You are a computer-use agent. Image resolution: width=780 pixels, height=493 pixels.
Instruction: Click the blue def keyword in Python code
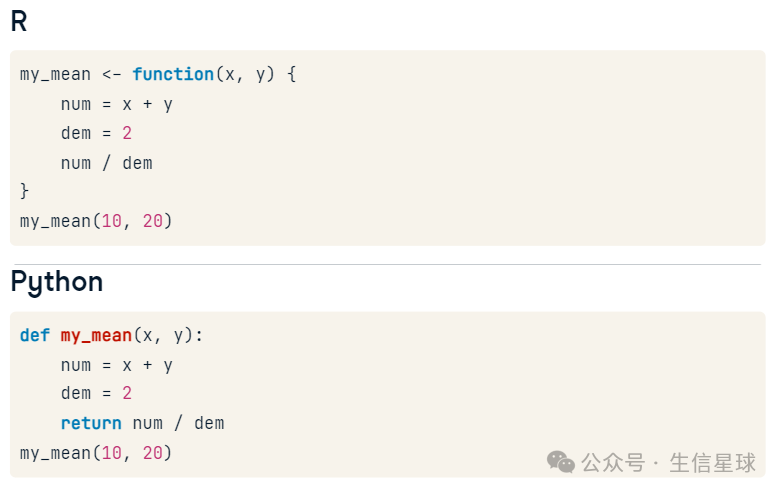click(35, 335)
